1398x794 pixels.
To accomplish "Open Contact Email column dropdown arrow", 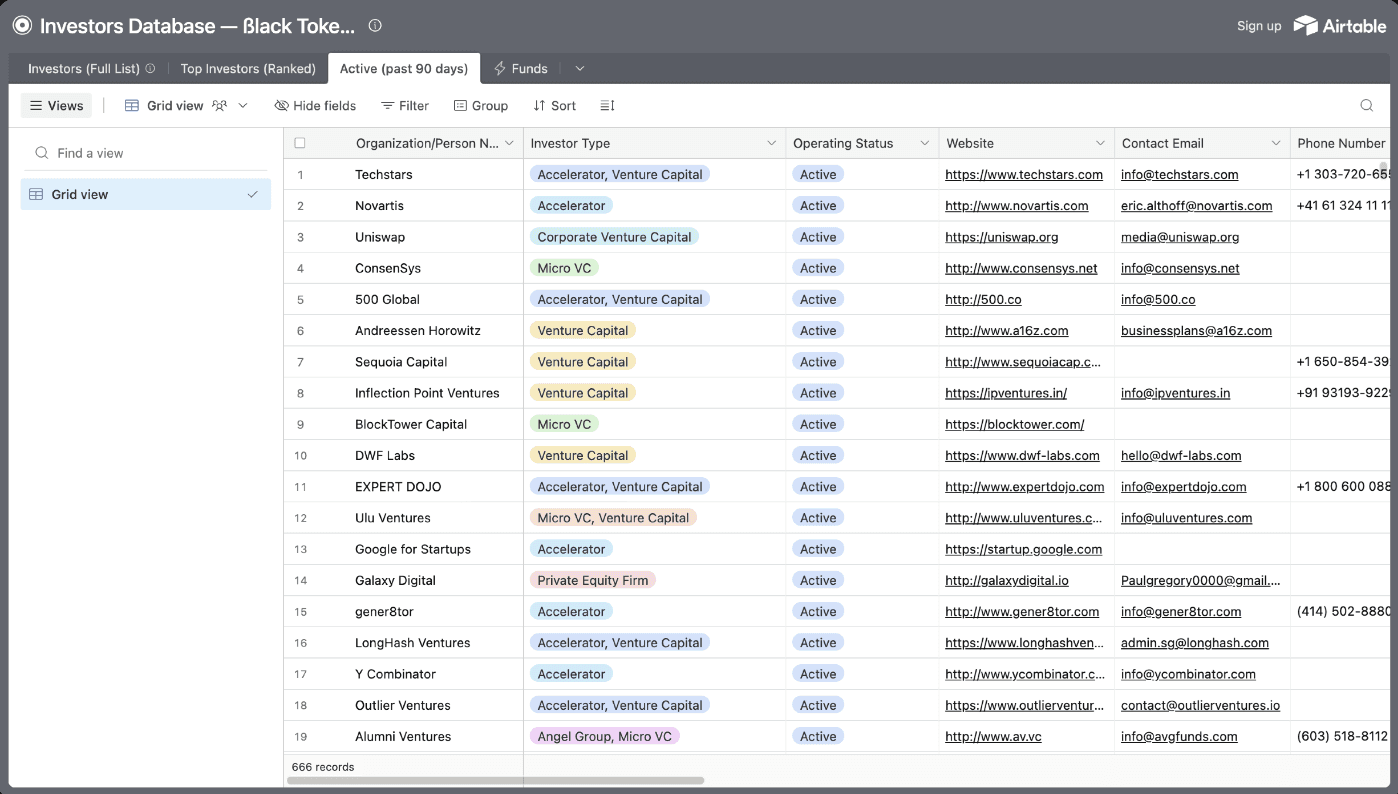I will point(1276,144).
